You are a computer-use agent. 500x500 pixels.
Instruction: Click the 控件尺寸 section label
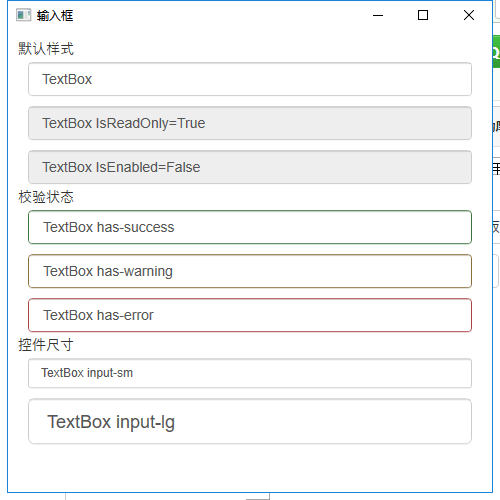tap(46, 345)
